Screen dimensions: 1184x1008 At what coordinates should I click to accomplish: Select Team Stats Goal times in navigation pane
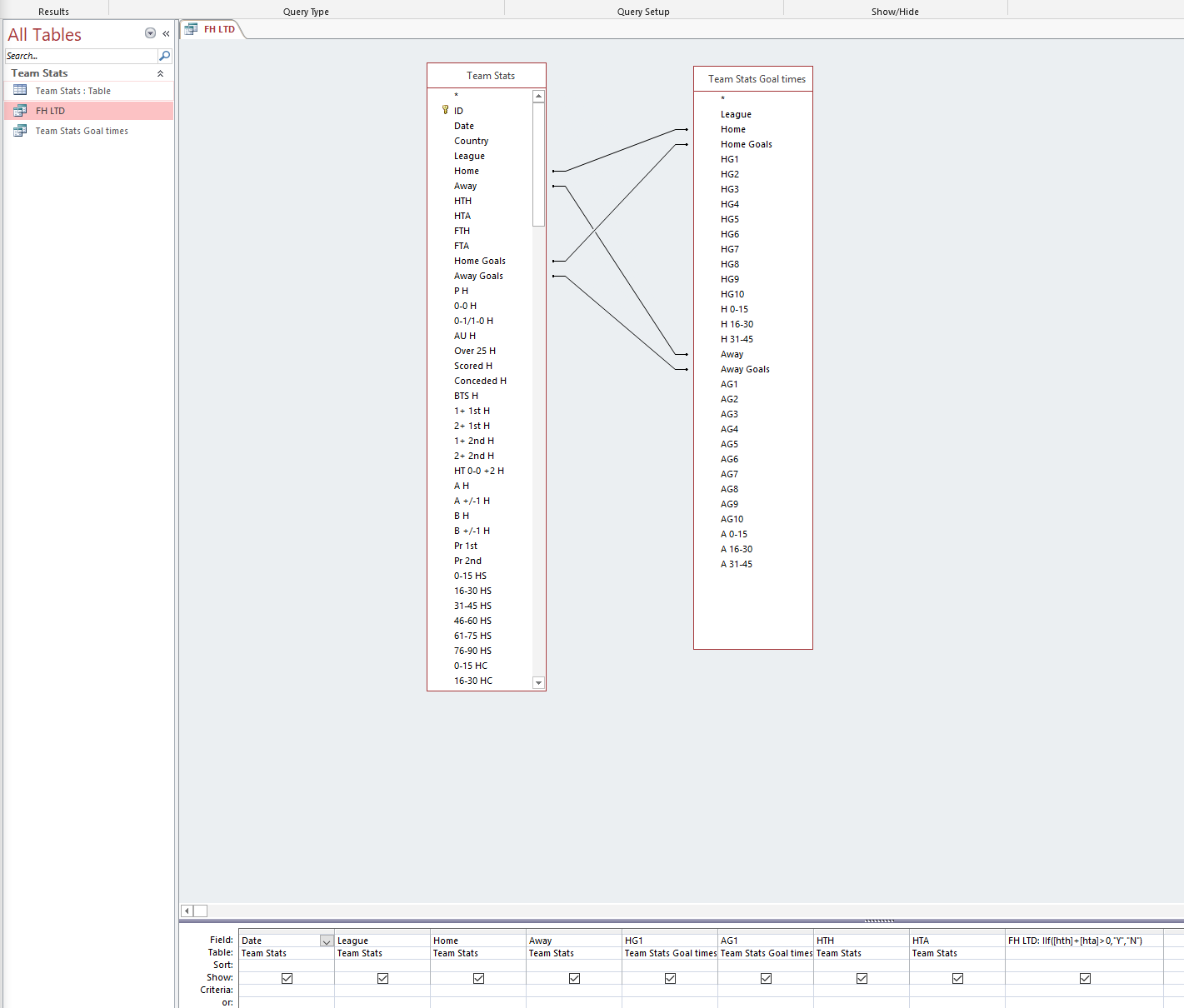[82, 131]
